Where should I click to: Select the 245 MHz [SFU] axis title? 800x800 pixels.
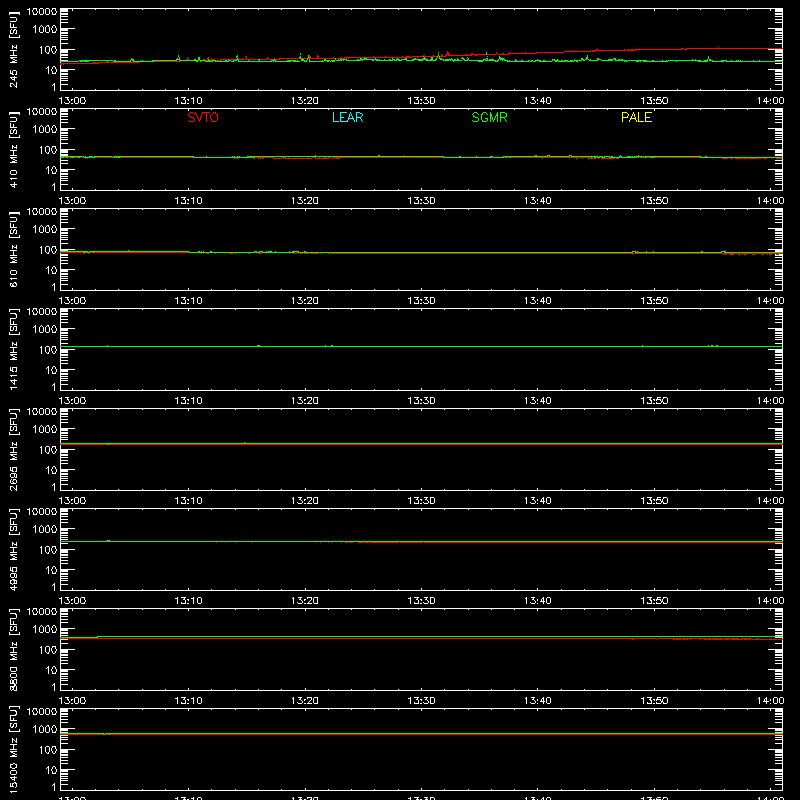[x=13, y=49]
